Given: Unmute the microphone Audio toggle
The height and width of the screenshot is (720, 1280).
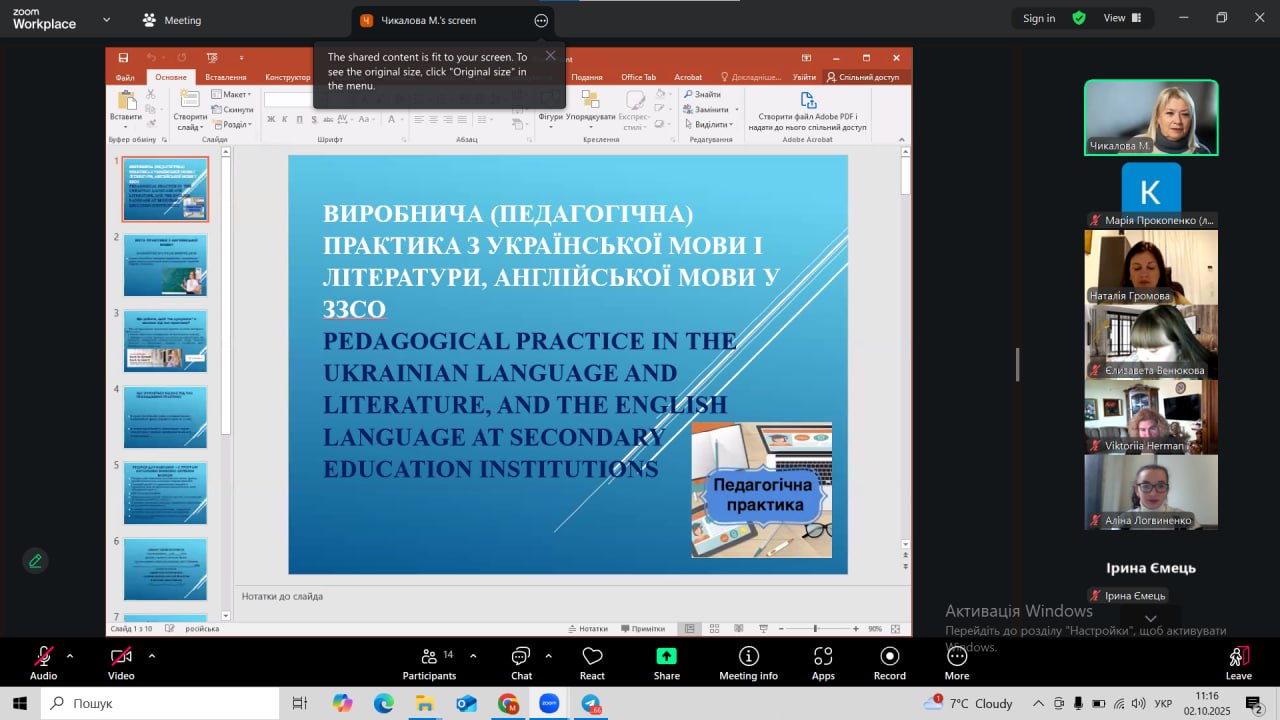Looking at the screenshot, I should (x=43, y=662).
